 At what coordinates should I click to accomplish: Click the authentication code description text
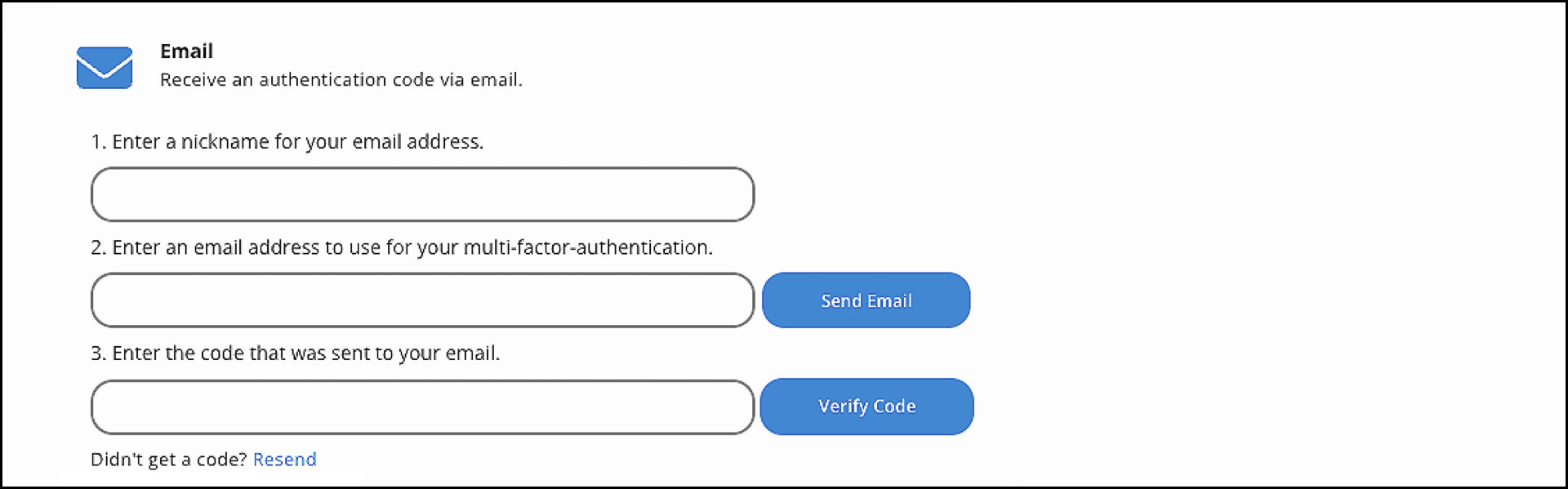341,79
